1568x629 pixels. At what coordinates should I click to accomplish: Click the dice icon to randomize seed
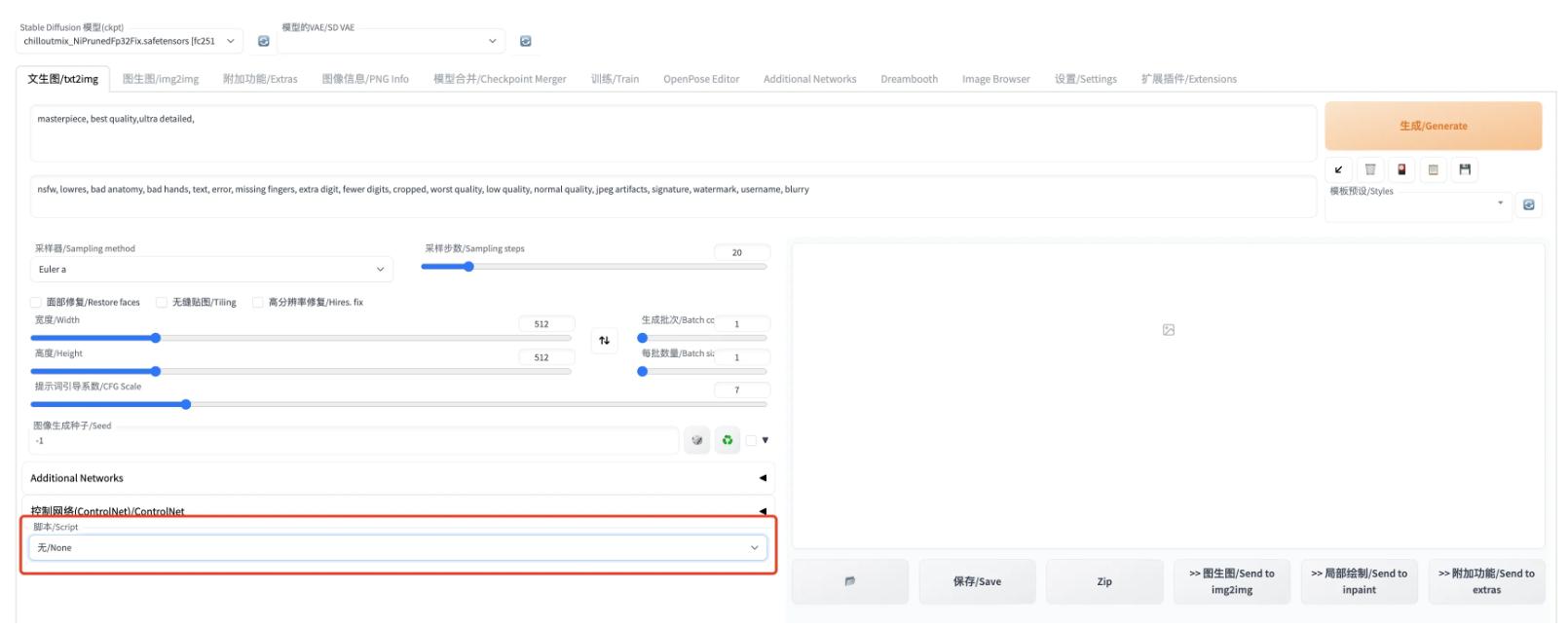(x=696, y=440)
